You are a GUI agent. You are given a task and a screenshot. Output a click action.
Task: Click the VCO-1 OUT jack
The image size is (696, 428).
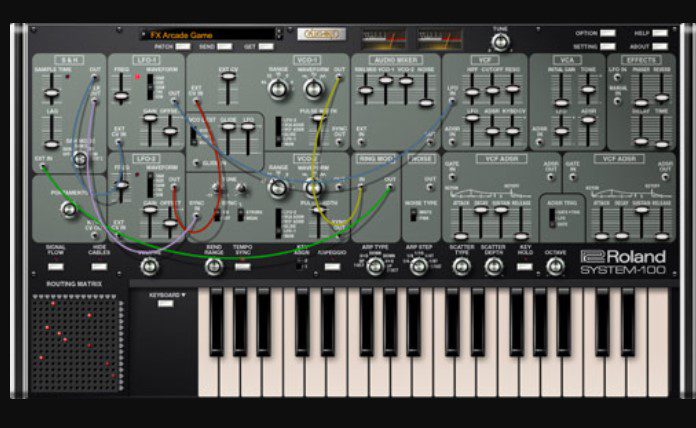tap(339, 77)
